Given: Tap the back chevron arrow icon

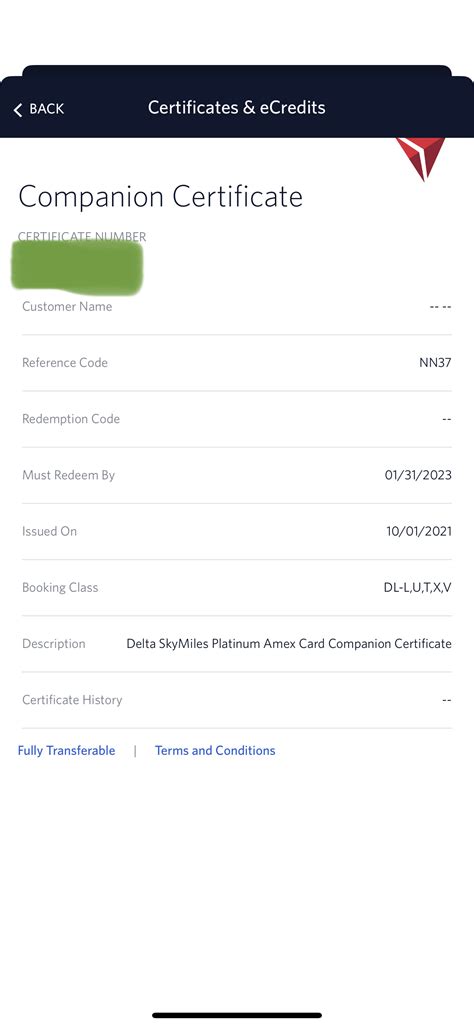Looking at the screenshot, I should coord(18,109).
